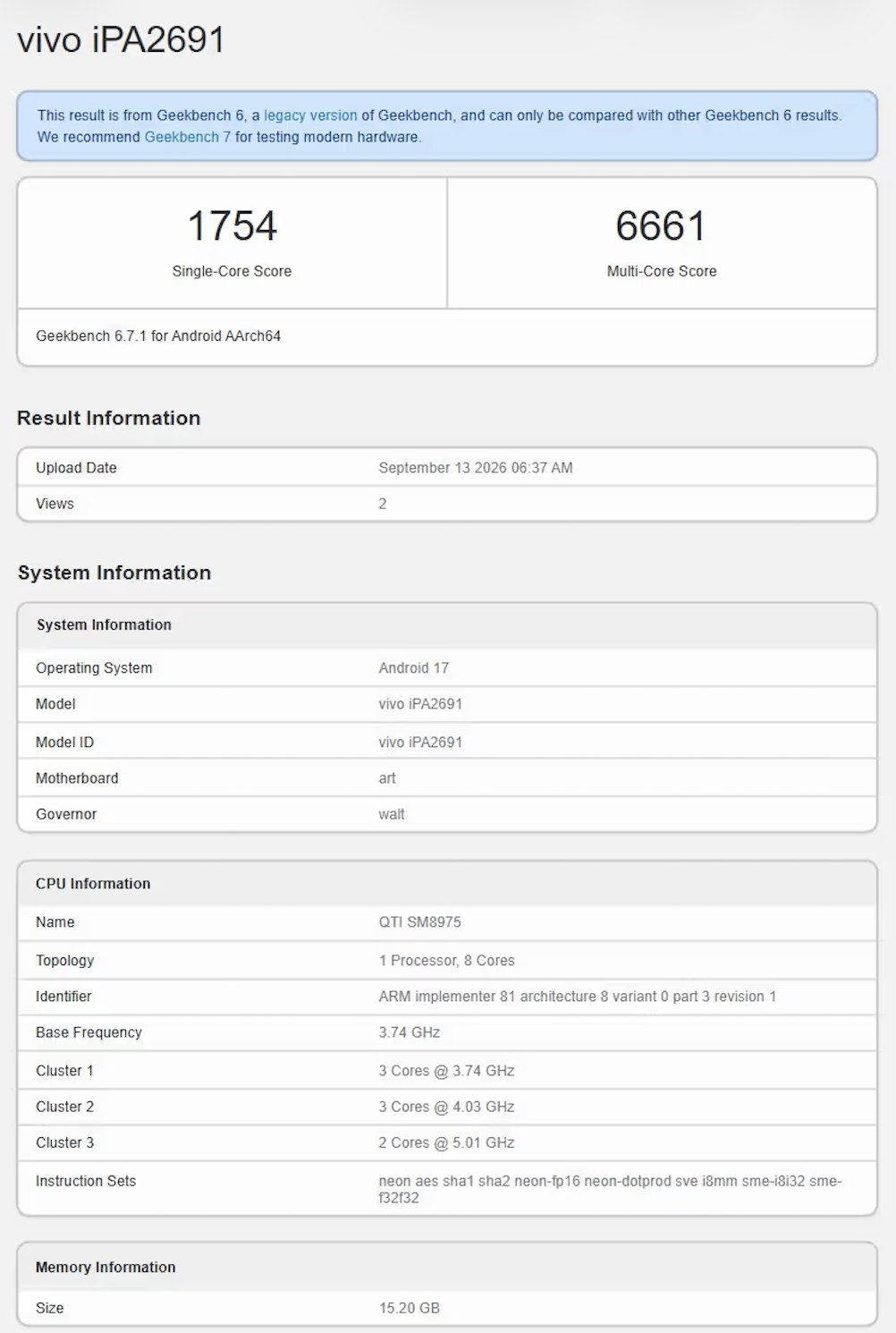Click the 6661 multi-core score

(661, 225)
